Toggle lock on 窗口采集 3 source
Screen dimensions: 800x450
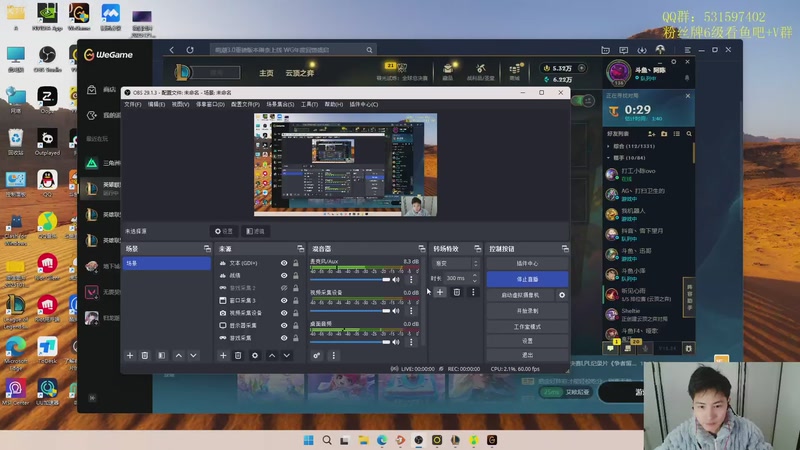point(295,301)
